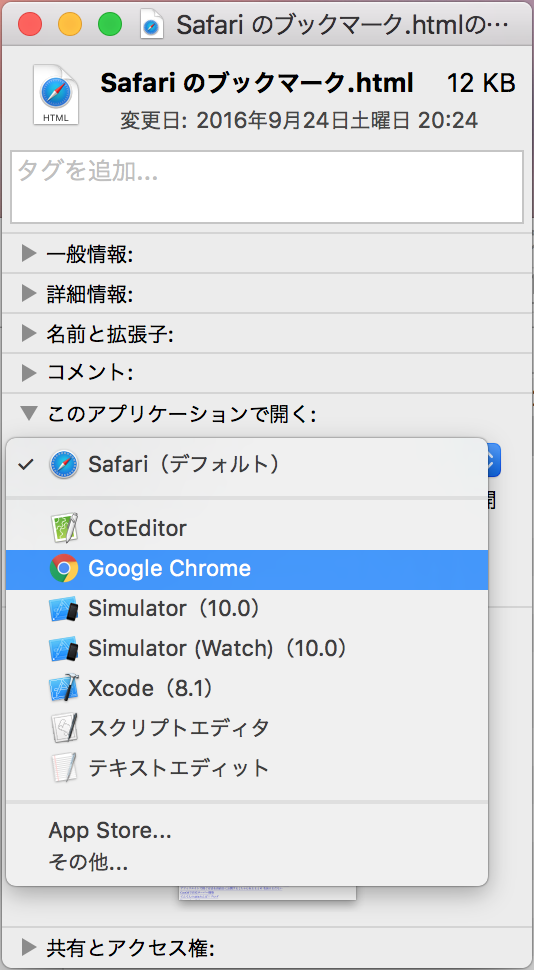Choose the Xcode hammer icon

(x=64, y=689)
